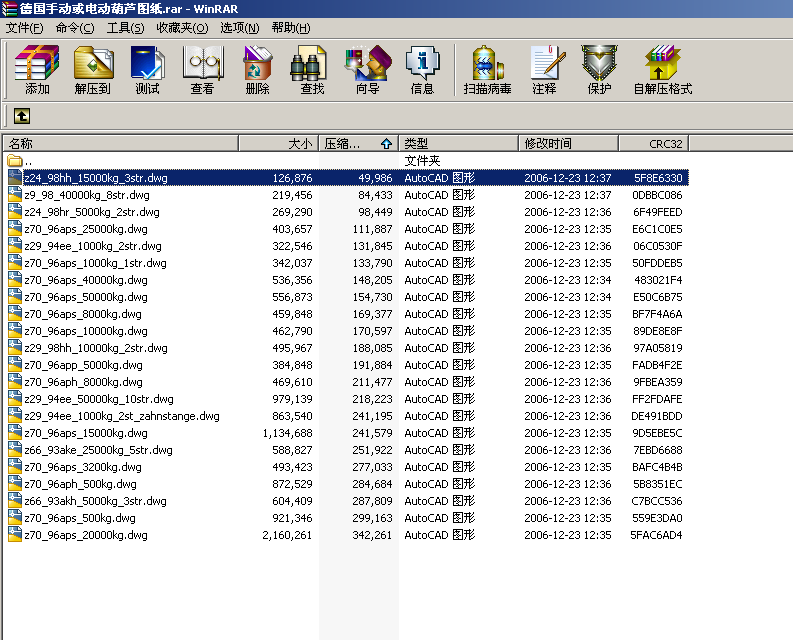Viewport: 793px width, 640px height.
Task: Sort by the Name (名称) column header
Action: click(120, 144)
